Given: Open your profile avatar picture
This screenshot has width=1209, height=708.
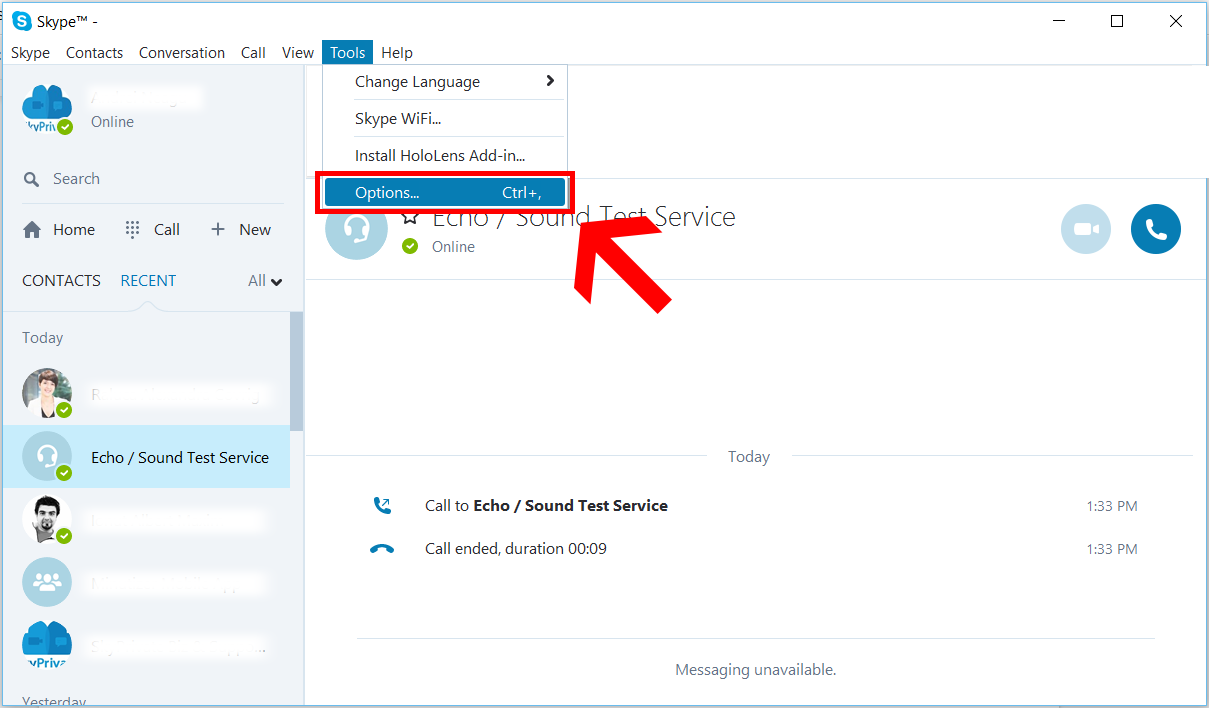Looking at the screenshot, I should (x=47, y=109).
